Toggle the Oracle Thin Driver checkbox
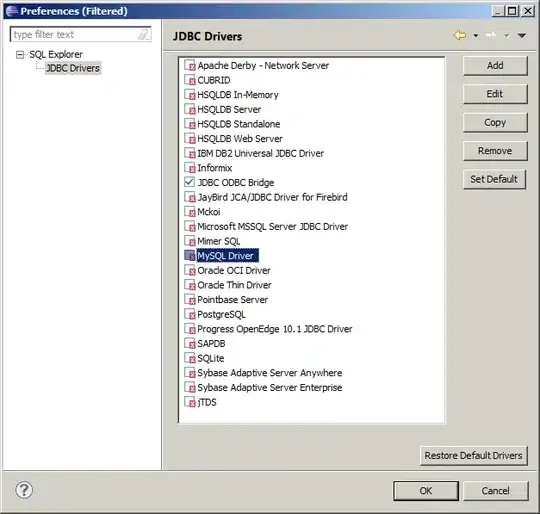This screenshot has width=540, height=514. tap(189, 285)
